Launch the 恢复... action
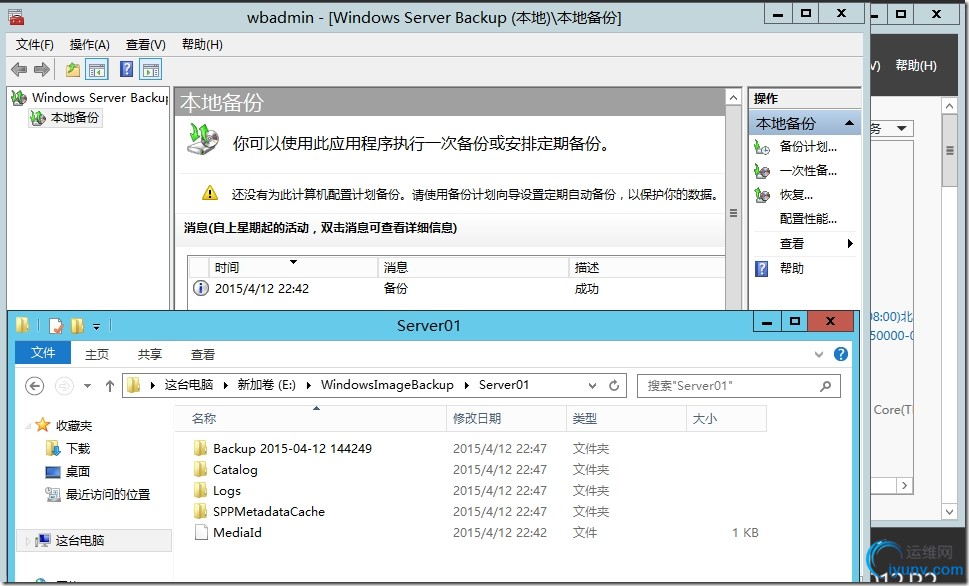Viewport: 969px width, 586px height. [796, 195]
